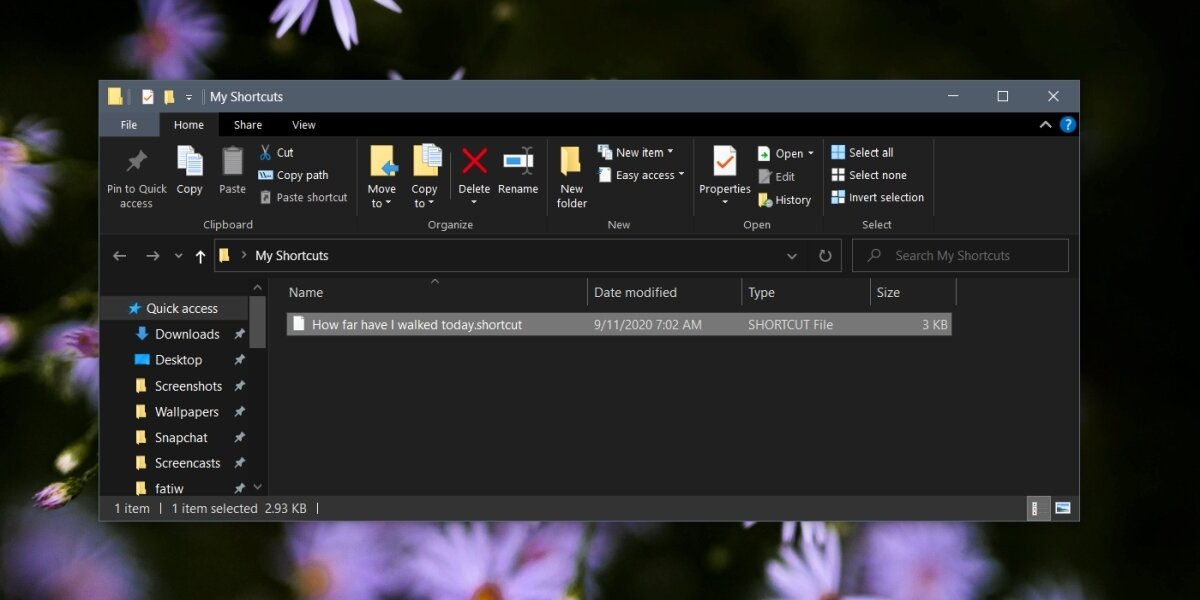Delete the selected file with red X
Screen dimensions: 1200x600
474,162
